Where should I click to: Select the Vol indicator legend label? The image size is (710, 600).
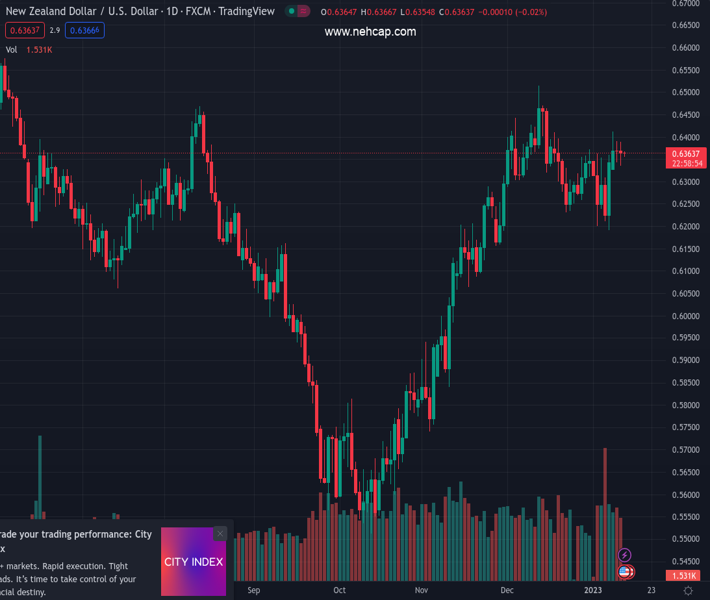coord(12,49)
